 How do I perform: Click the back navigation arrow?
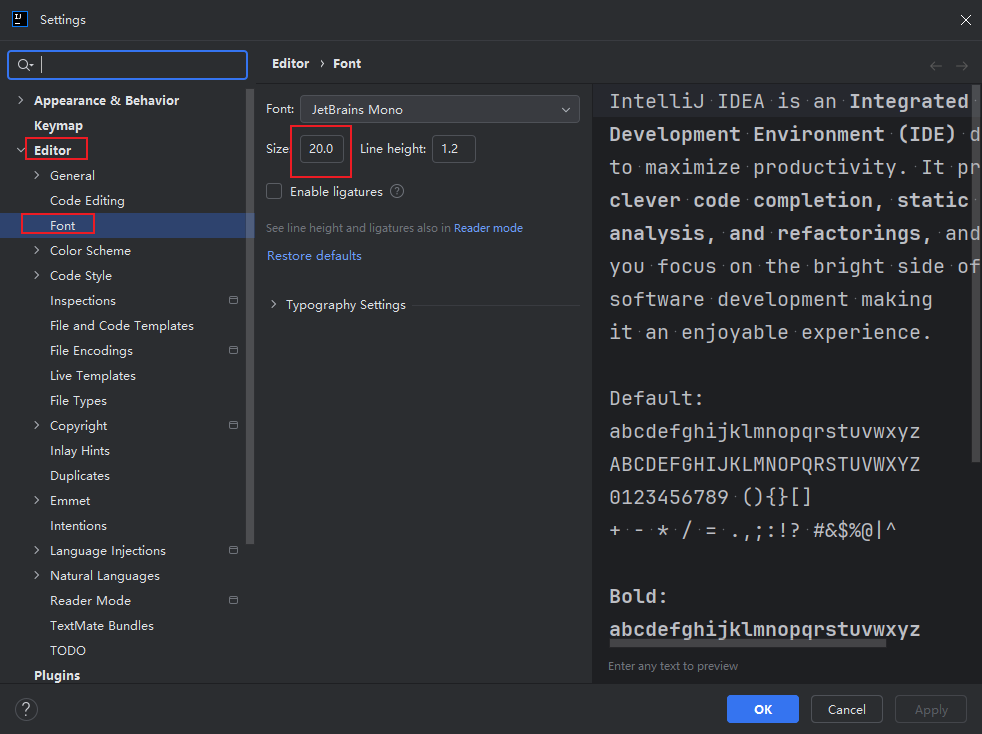936,65
